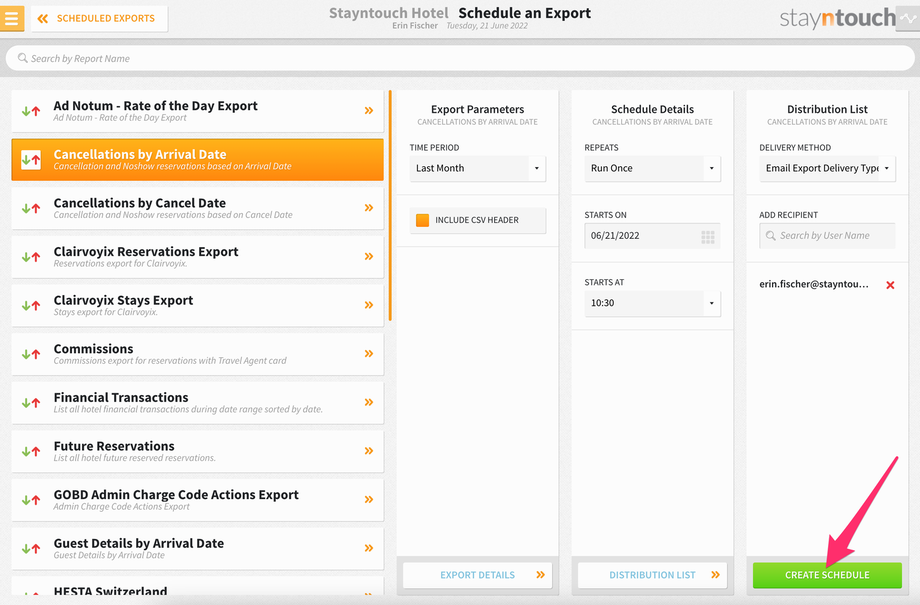Open Repeats dropdown showing Run Once
Screen dimensions: 920x605
click(652, 168)
